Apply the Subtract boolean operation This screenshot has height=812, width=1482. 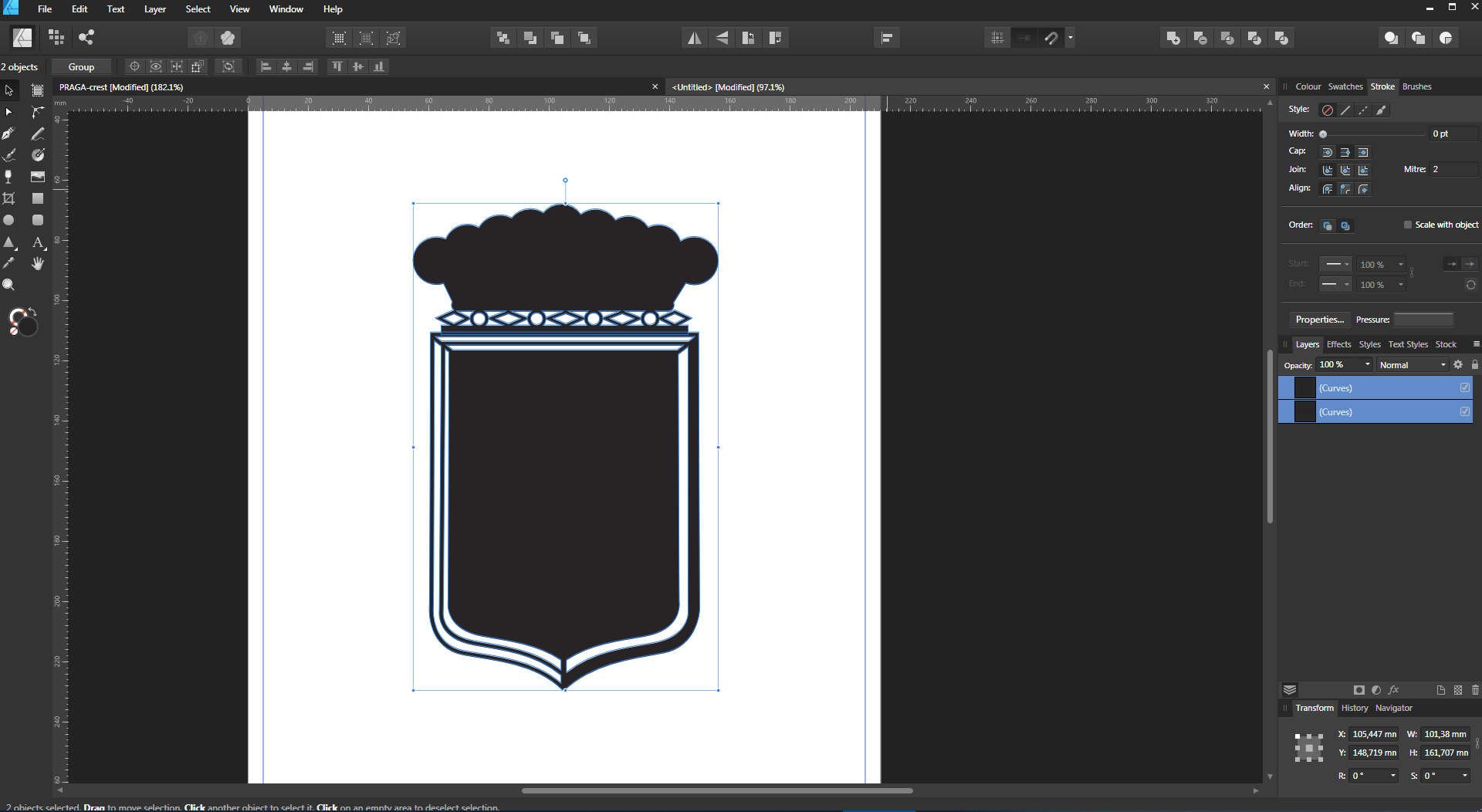1200,38
